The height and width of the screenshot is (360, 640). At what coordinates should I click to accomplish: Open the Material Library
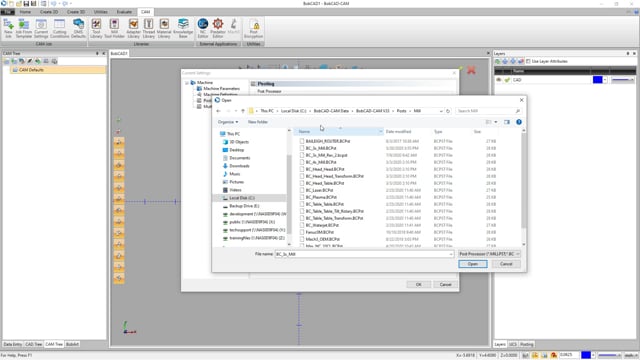click(164, 28)
